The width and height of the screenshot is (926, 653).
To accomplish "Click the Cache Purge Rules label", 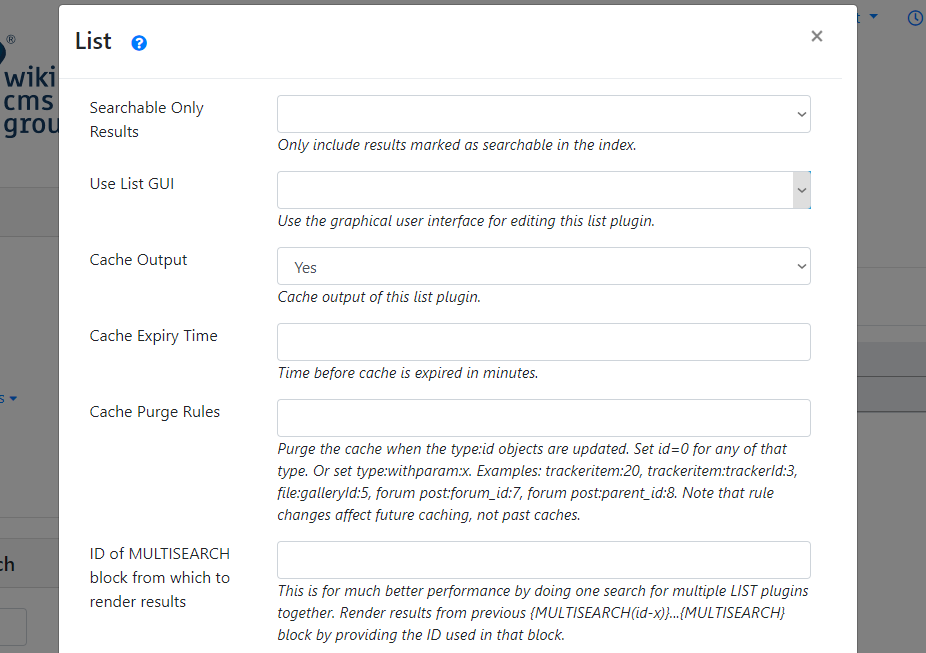I will (x=155, y=412).
